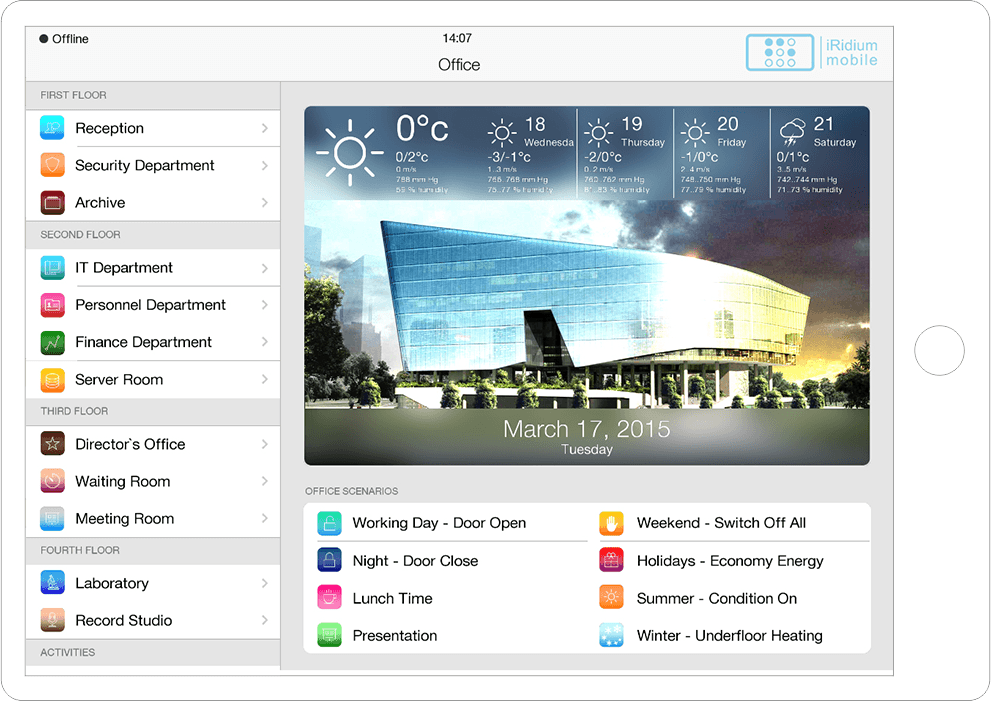991x702 pixels.
Task: Select the Lunch Time scenario item
Action: point(392,598)
